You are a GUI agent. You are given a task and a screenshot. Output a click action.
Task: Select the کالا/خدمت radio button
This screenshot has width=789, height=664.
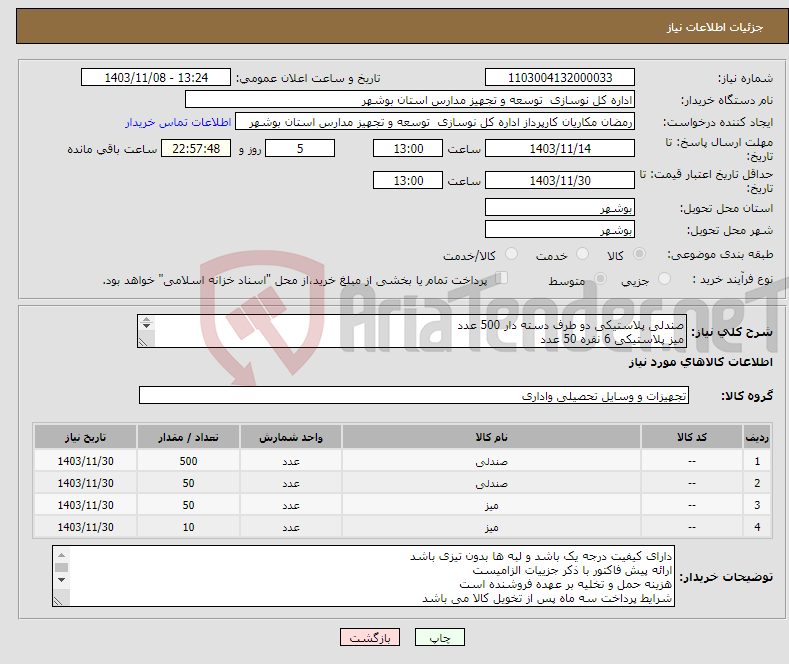[x=511, y=254]
